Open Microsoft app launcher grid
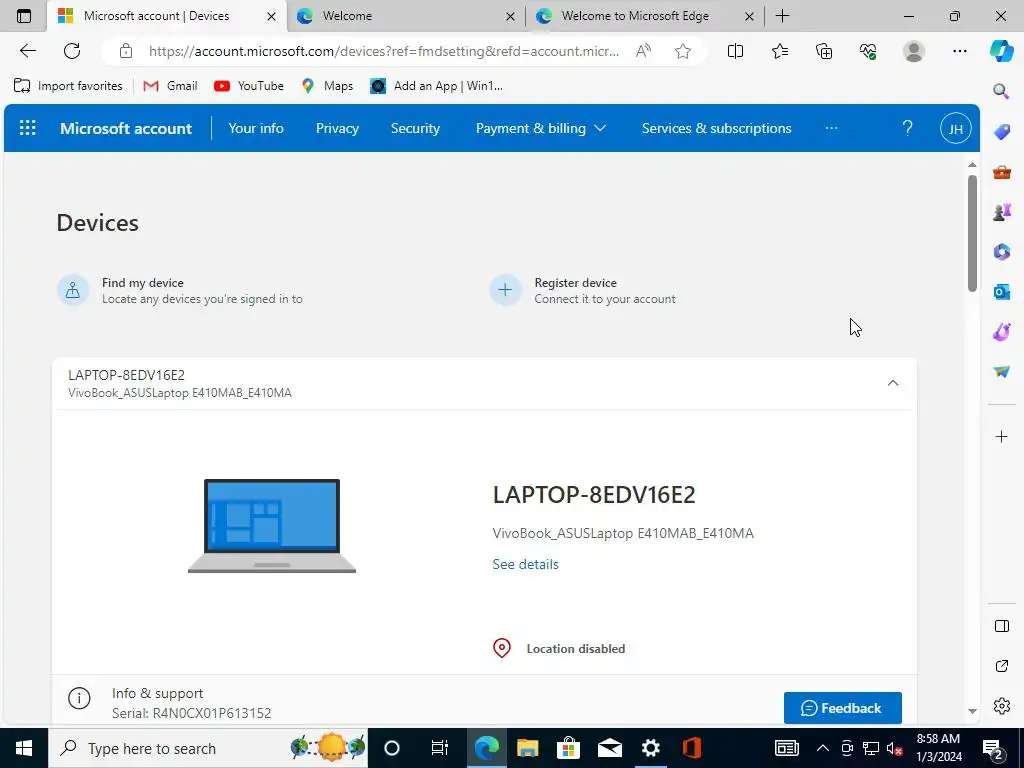The height and width of the screenshot is (768, 1024). tap(27, 128)
